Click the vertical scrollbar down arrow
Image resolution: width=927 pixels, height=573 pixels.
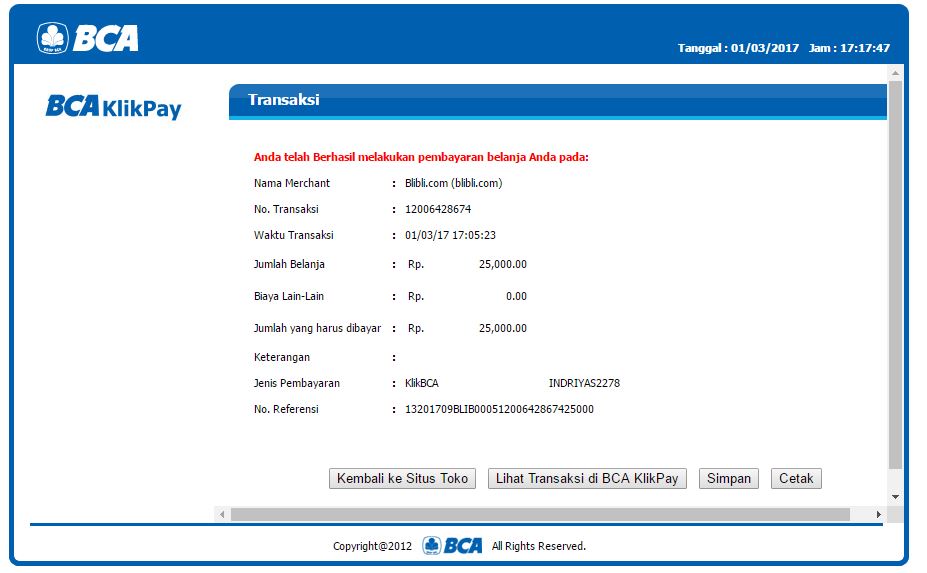point(895,497)
